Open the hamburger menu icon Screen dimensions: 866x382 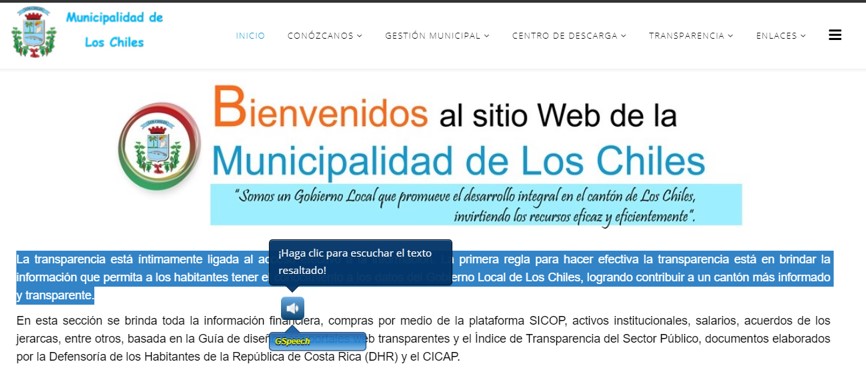(835, 35)
